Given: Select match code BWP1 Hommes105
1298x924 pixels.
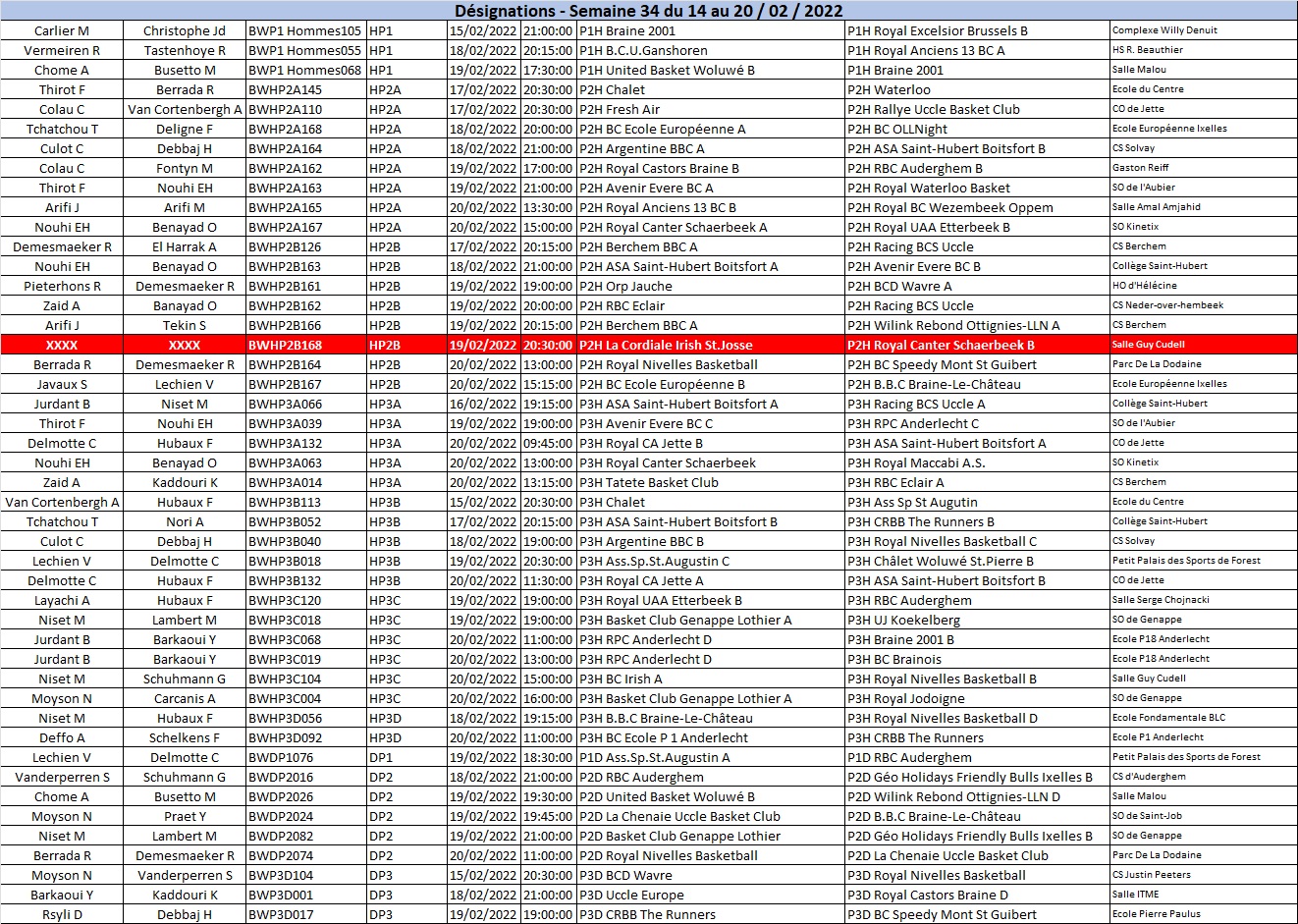Looking at the screenshot, I should pyautogui.click(x=304, y=30).
